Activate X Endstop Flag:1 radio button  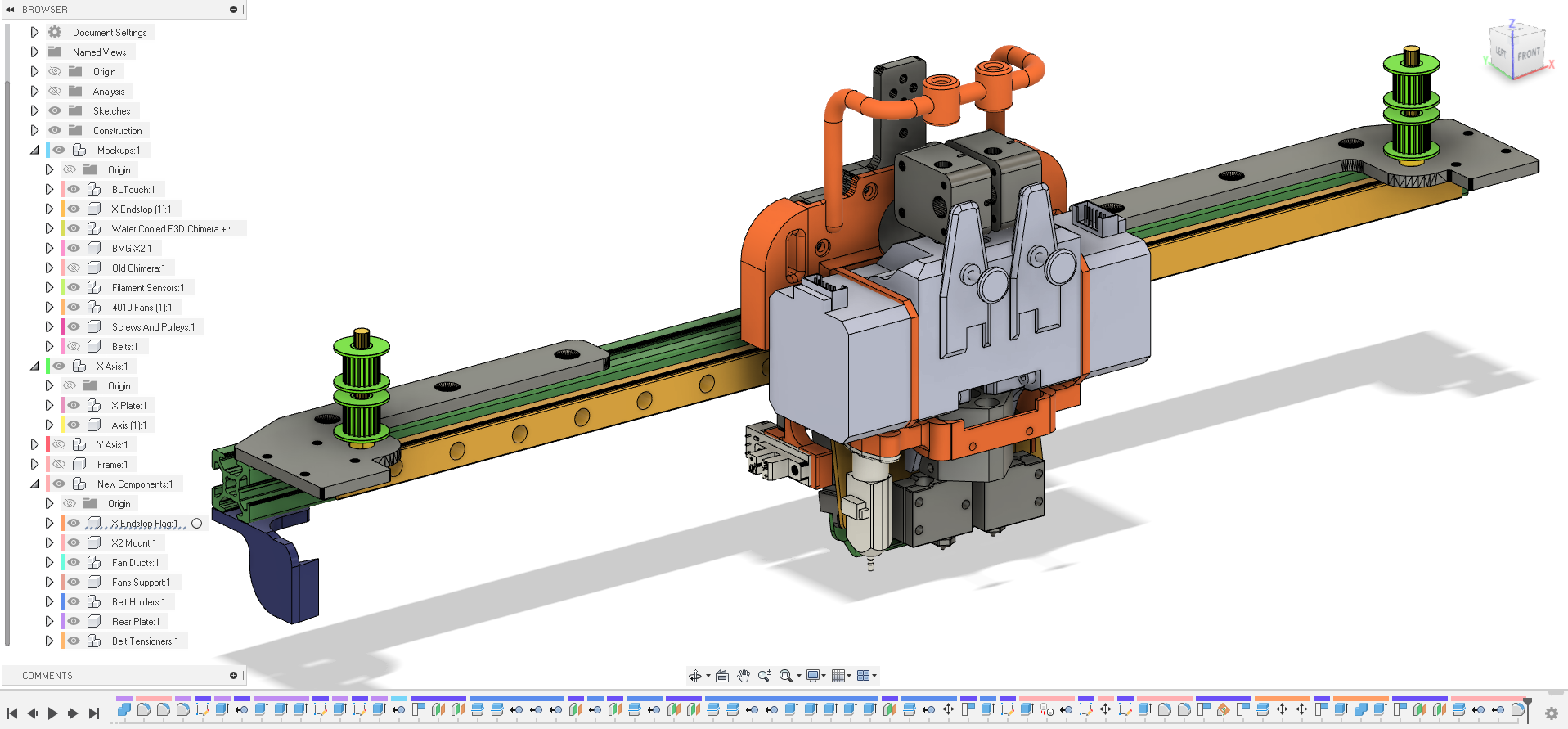tap(197, 523)
